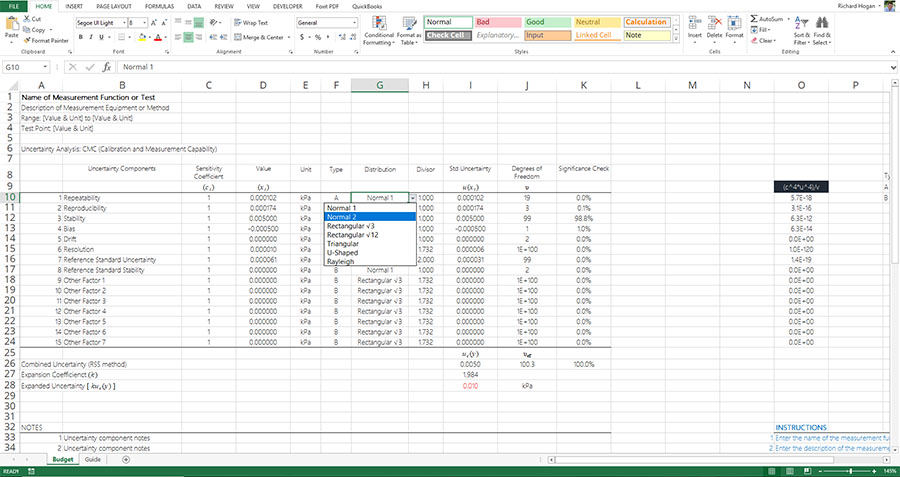Click the Decrease Font Size icon
900x477 pixels.
165,23
